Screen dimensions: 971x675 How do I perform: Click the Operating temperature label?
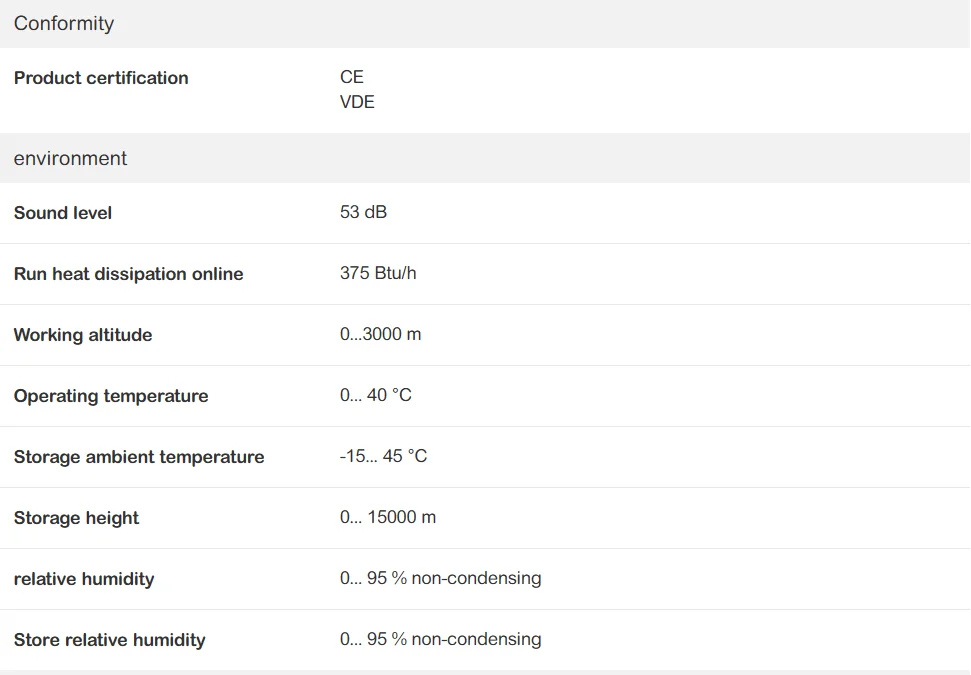[x=111, y=396]
